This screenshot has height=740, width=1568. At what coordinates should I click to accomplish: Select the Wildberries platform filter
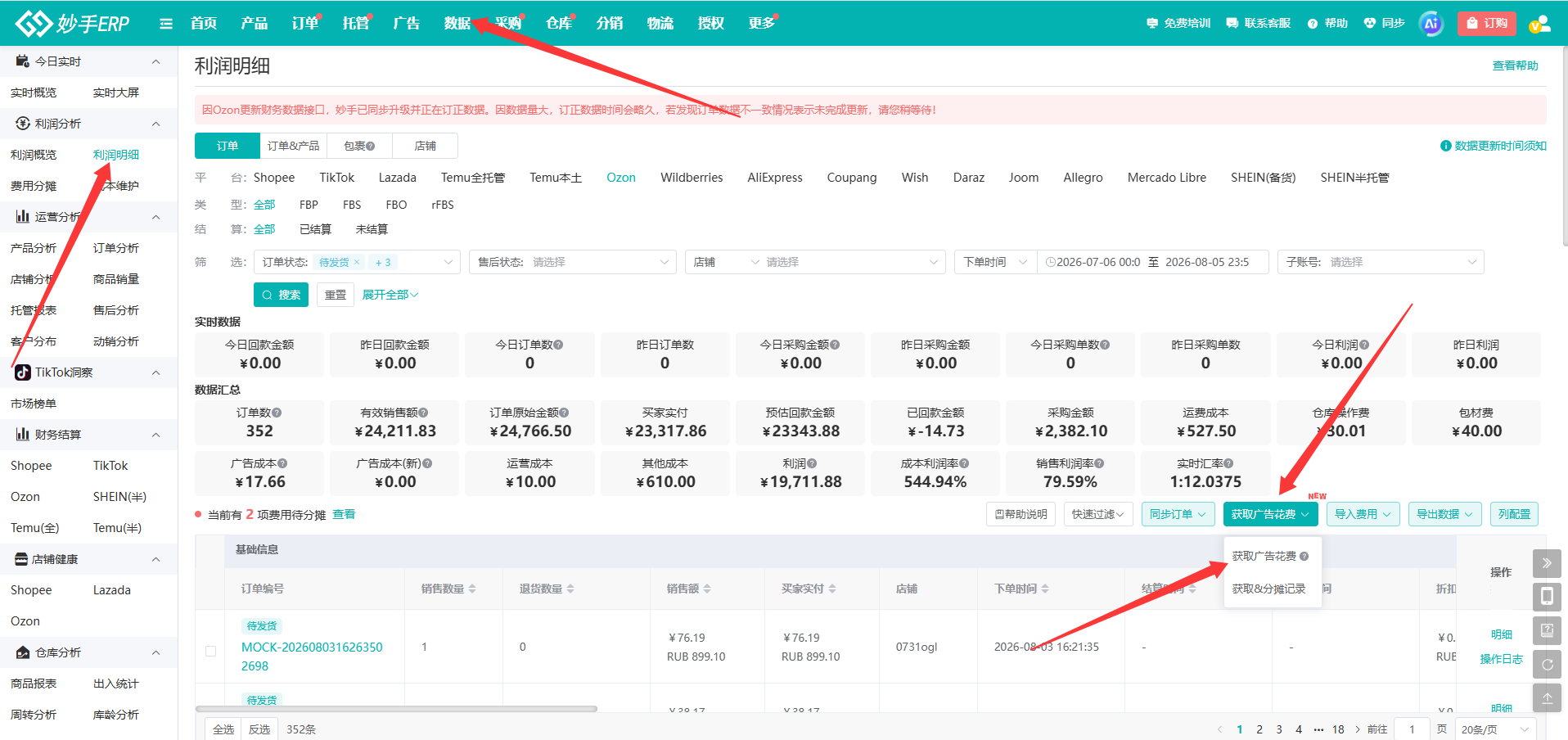tap(692, 178)
